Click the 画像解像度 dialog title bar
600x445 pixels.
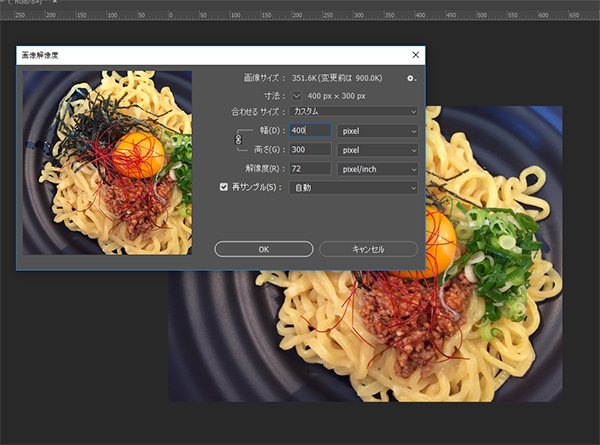[x=221, y=55]
